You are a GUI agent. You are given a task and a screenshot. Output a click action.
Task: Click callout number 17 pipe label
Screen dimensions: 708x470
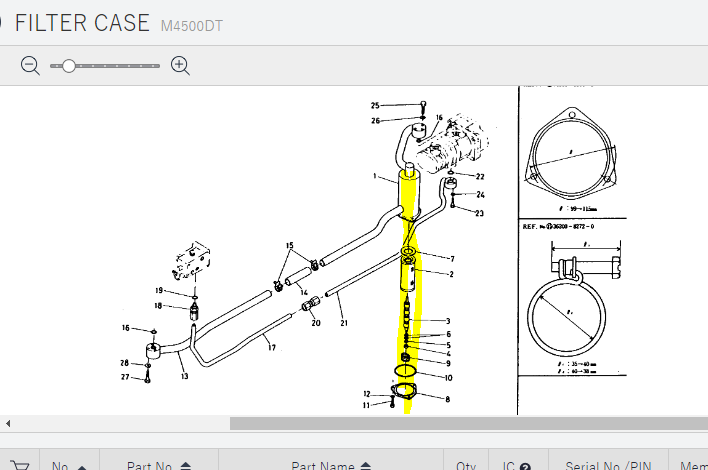[270, 347]
